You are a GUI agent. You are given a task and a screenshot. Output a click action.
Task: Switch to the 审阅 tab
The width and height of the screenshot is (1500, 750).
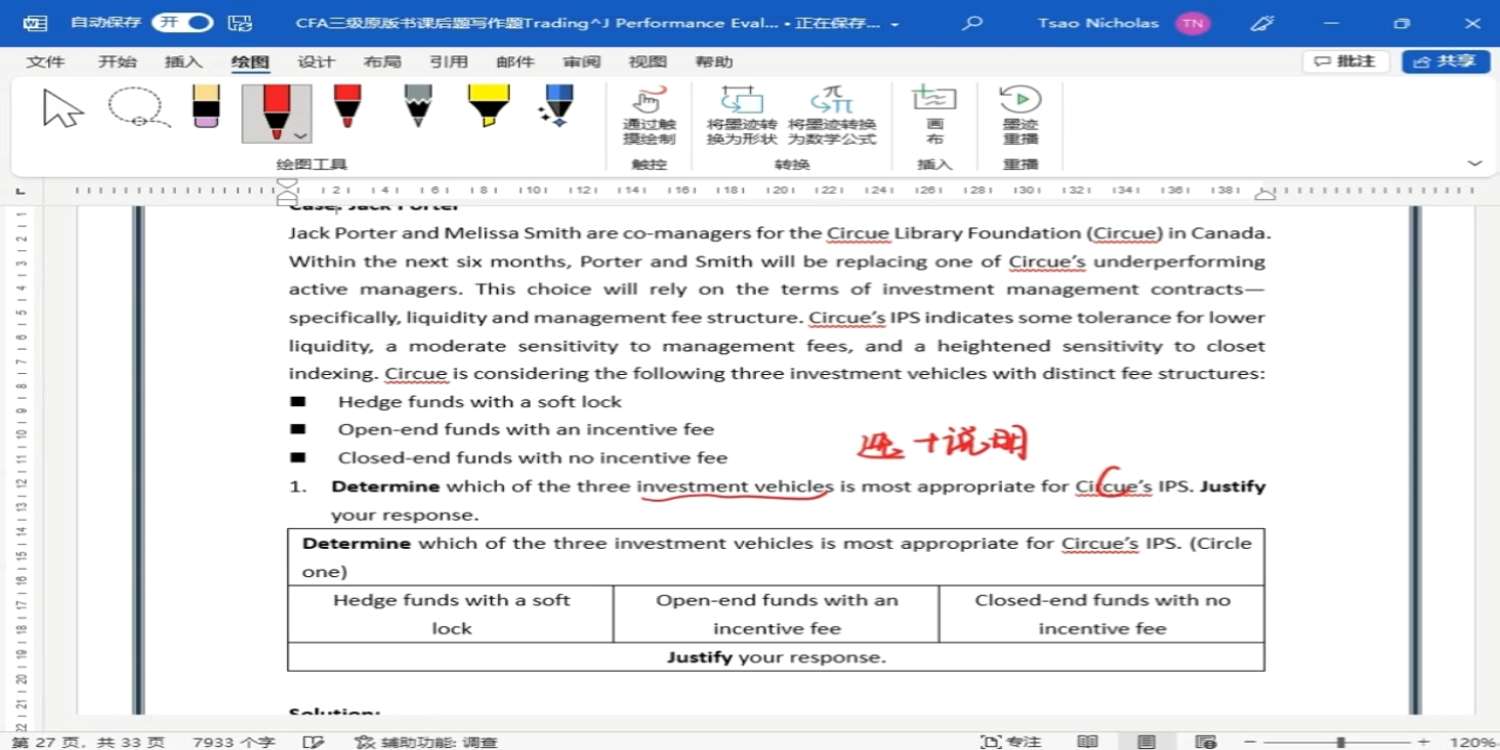[x=581, y=62]
